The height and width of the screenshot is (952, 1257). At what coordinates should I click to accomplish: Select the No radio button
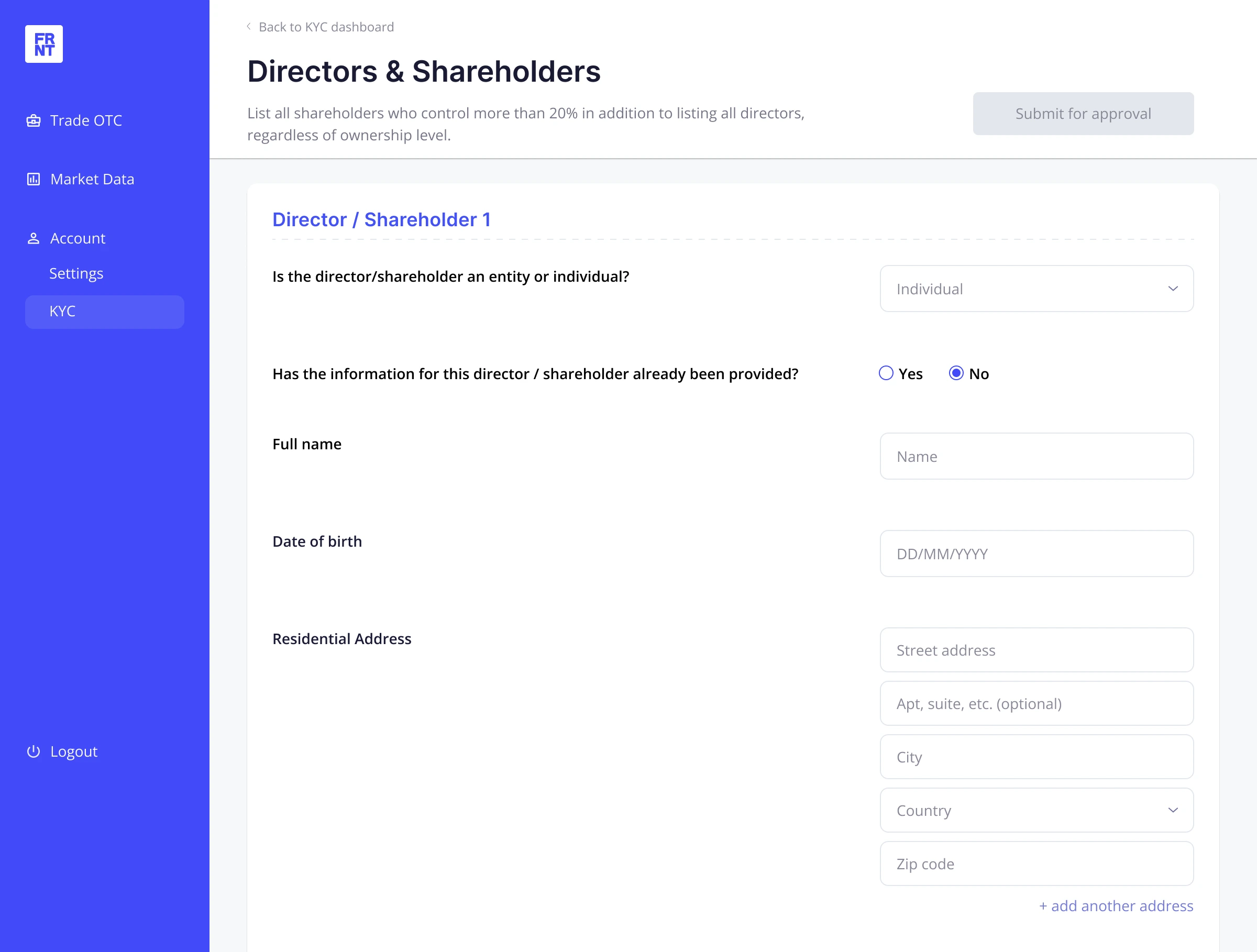click(956, 373)
